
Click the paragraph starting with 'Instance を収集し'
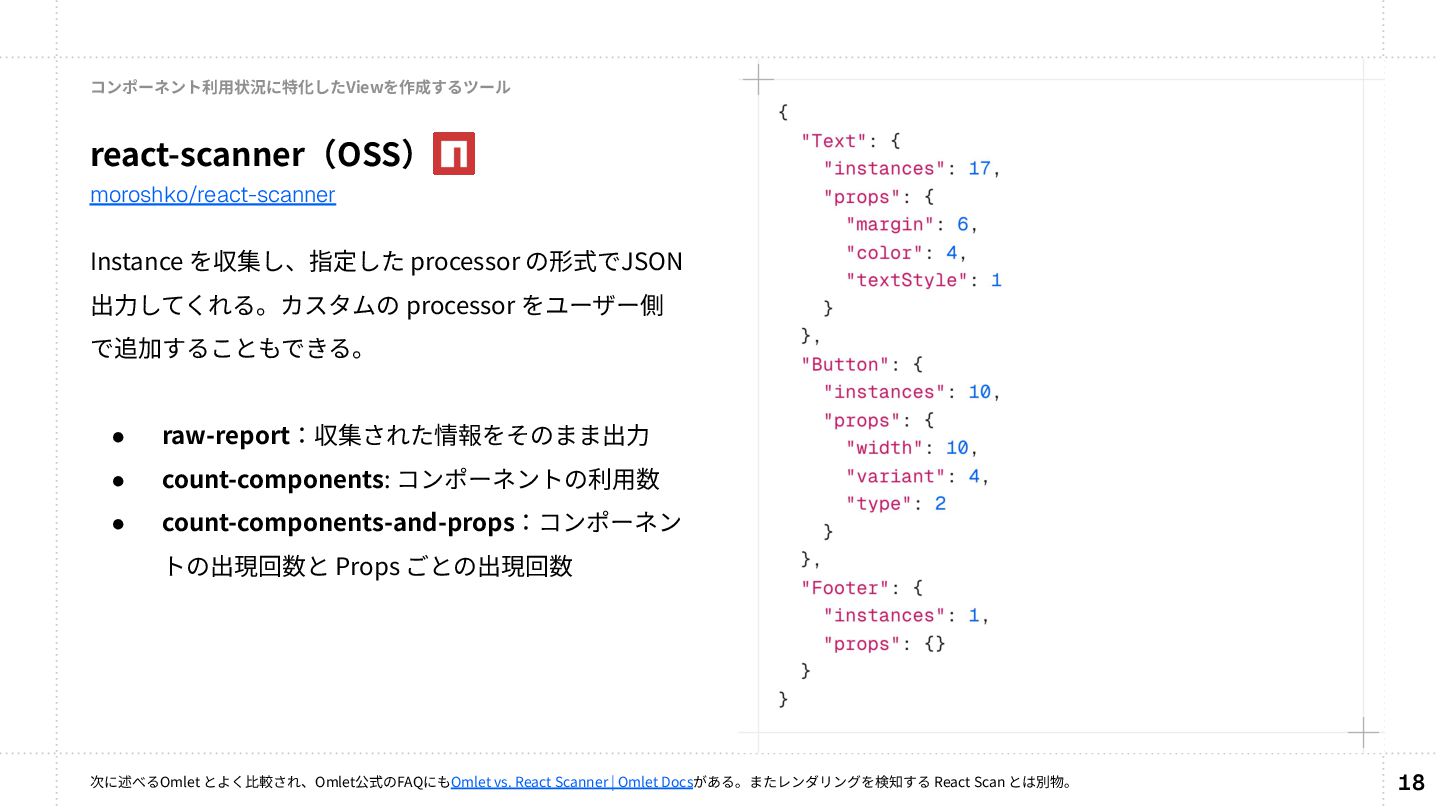pos(386,305)
